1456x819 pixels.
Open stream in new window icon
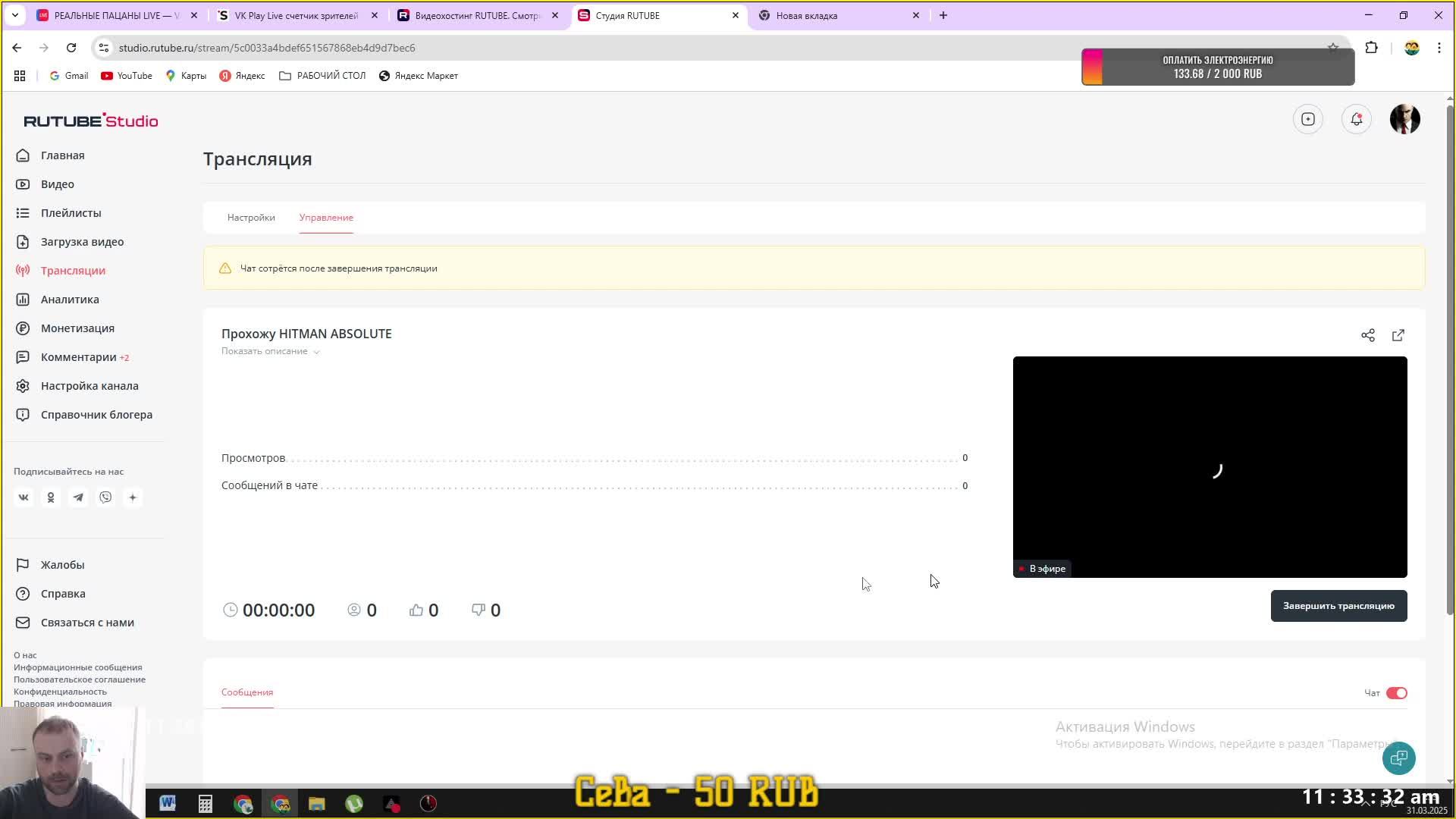[1398, 335]
